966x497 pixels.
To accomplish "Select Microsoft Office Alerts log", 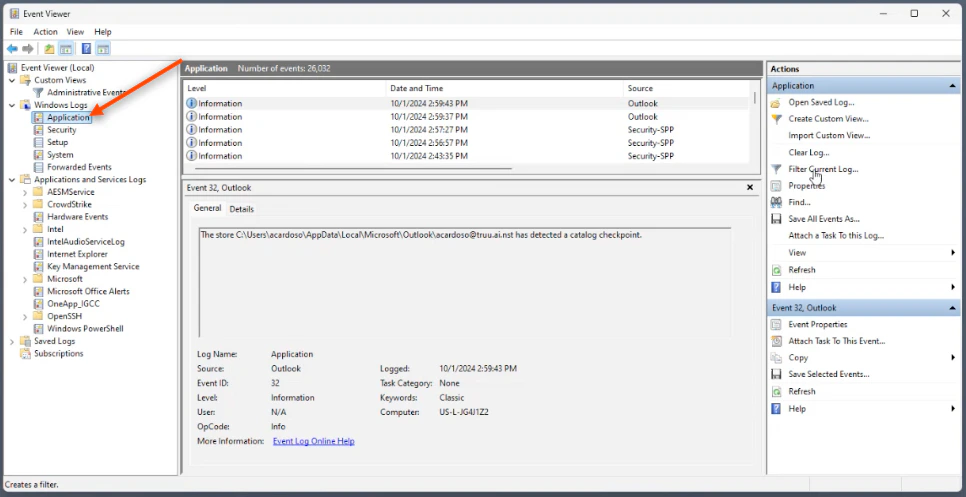I will click(x=88, y=291).
